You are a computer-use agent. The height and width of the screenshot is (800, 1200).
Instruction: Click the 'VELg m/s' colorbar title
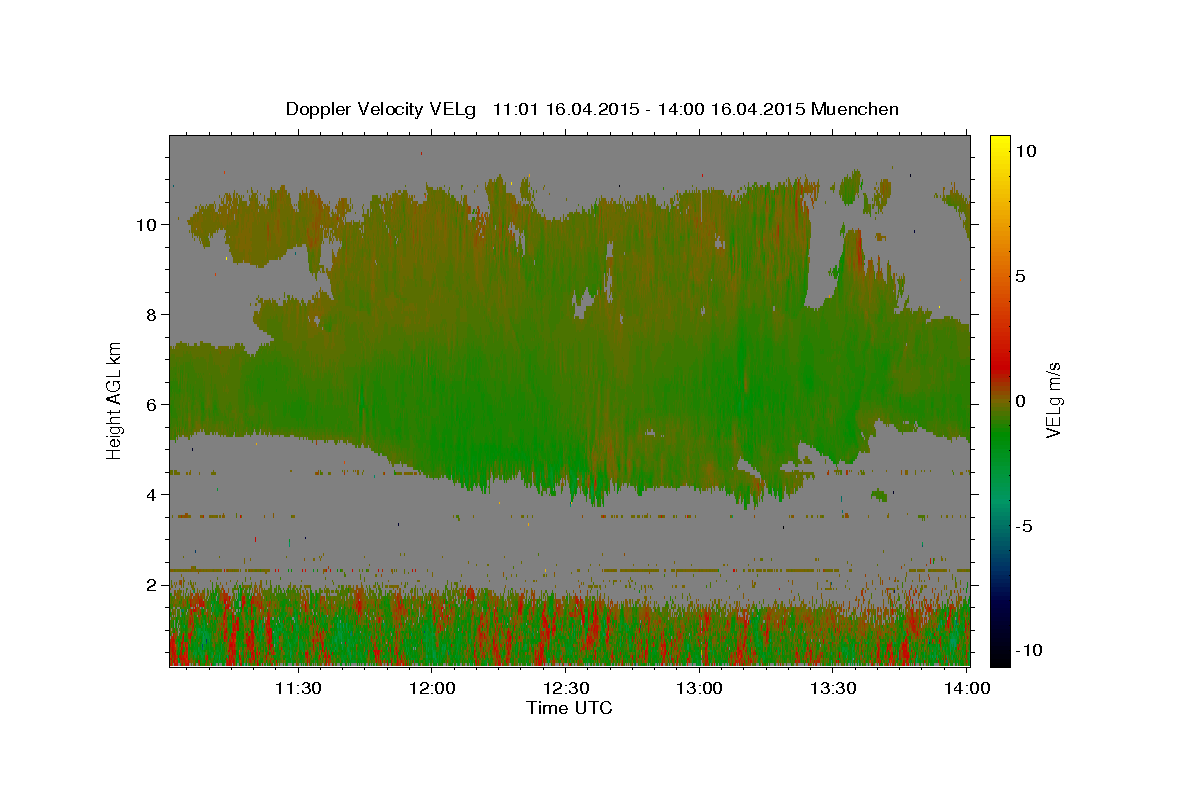[x=1054, y=400]
